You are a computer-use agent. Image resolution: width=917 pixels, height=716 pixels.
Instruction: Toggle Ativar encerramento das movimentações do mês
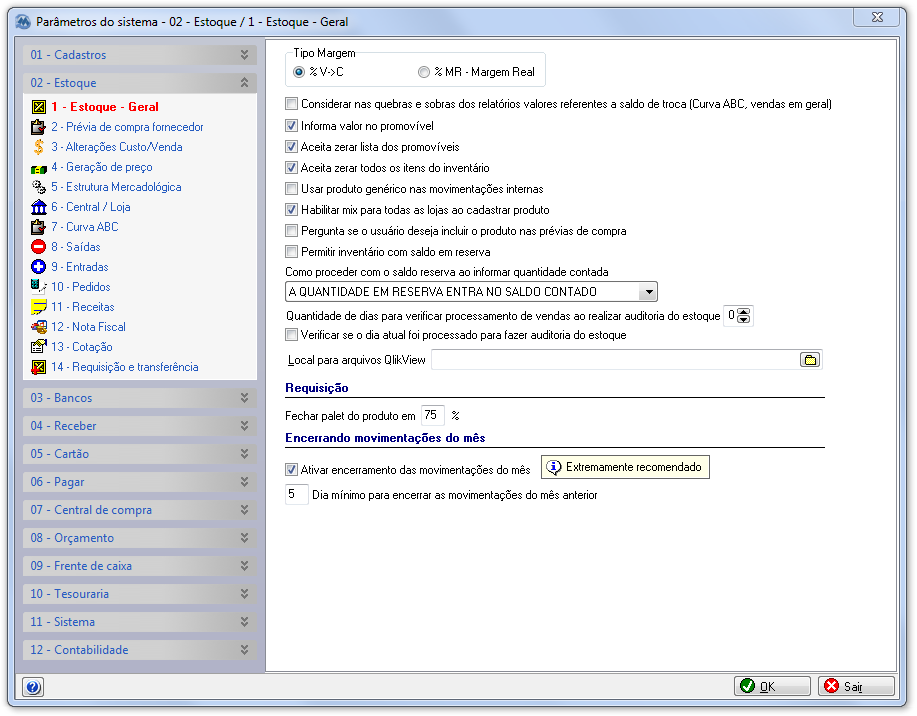[x=291, y=470]
